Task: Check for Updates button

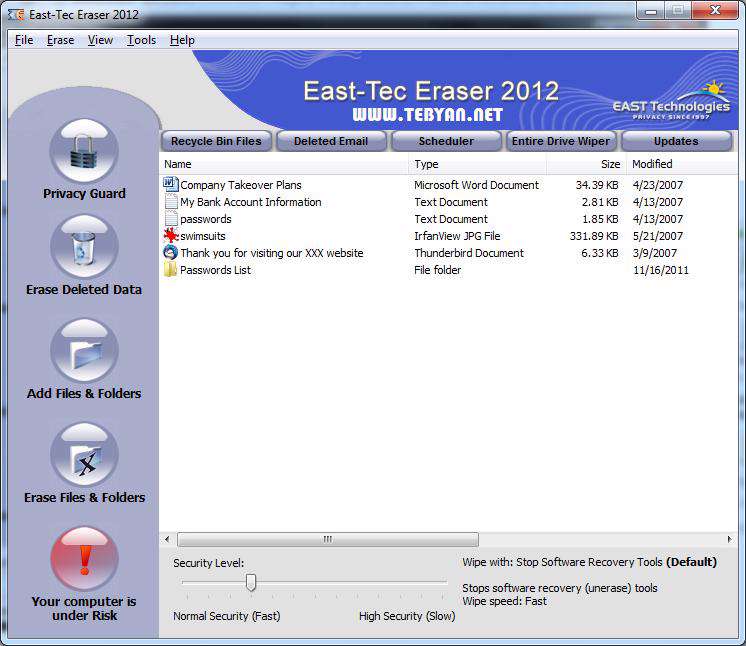Action: [x=676, y=141]
